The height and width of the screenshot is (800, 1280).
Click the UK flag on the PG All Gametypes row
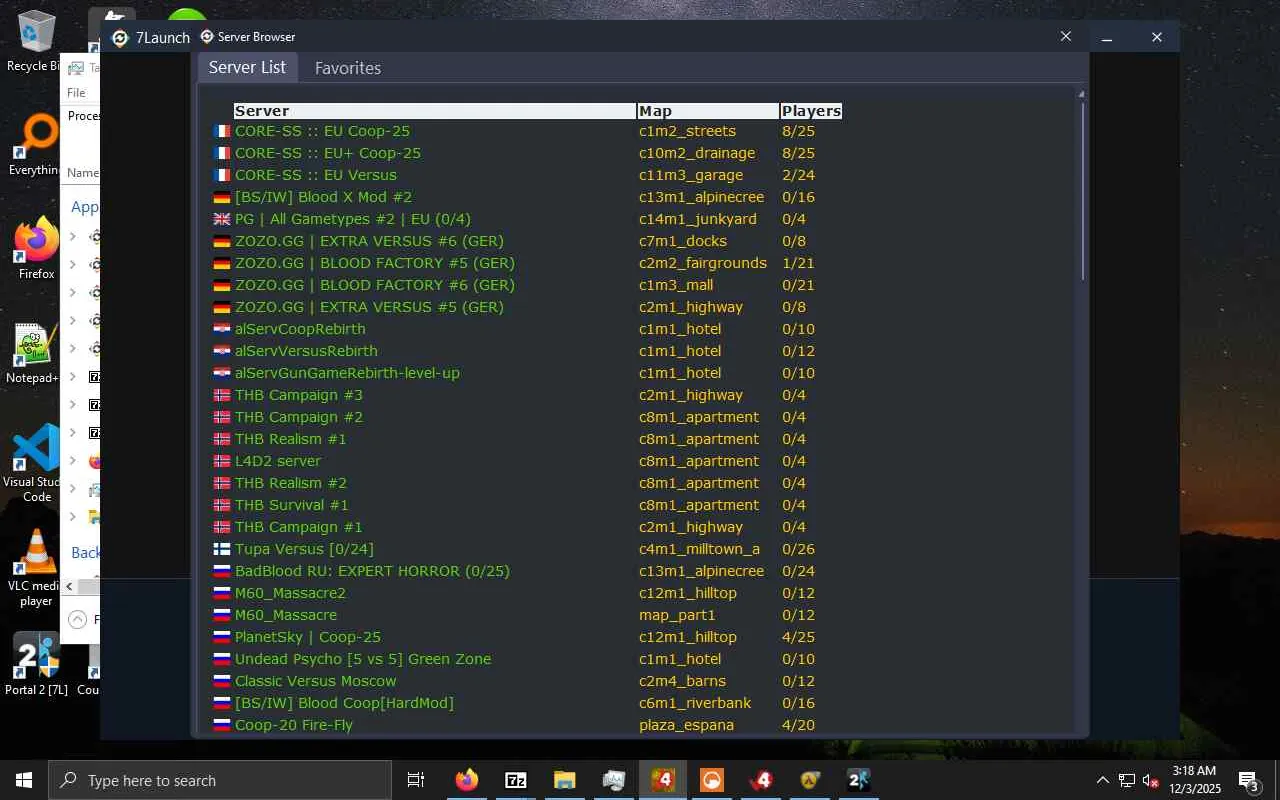(x=222, y=219)
